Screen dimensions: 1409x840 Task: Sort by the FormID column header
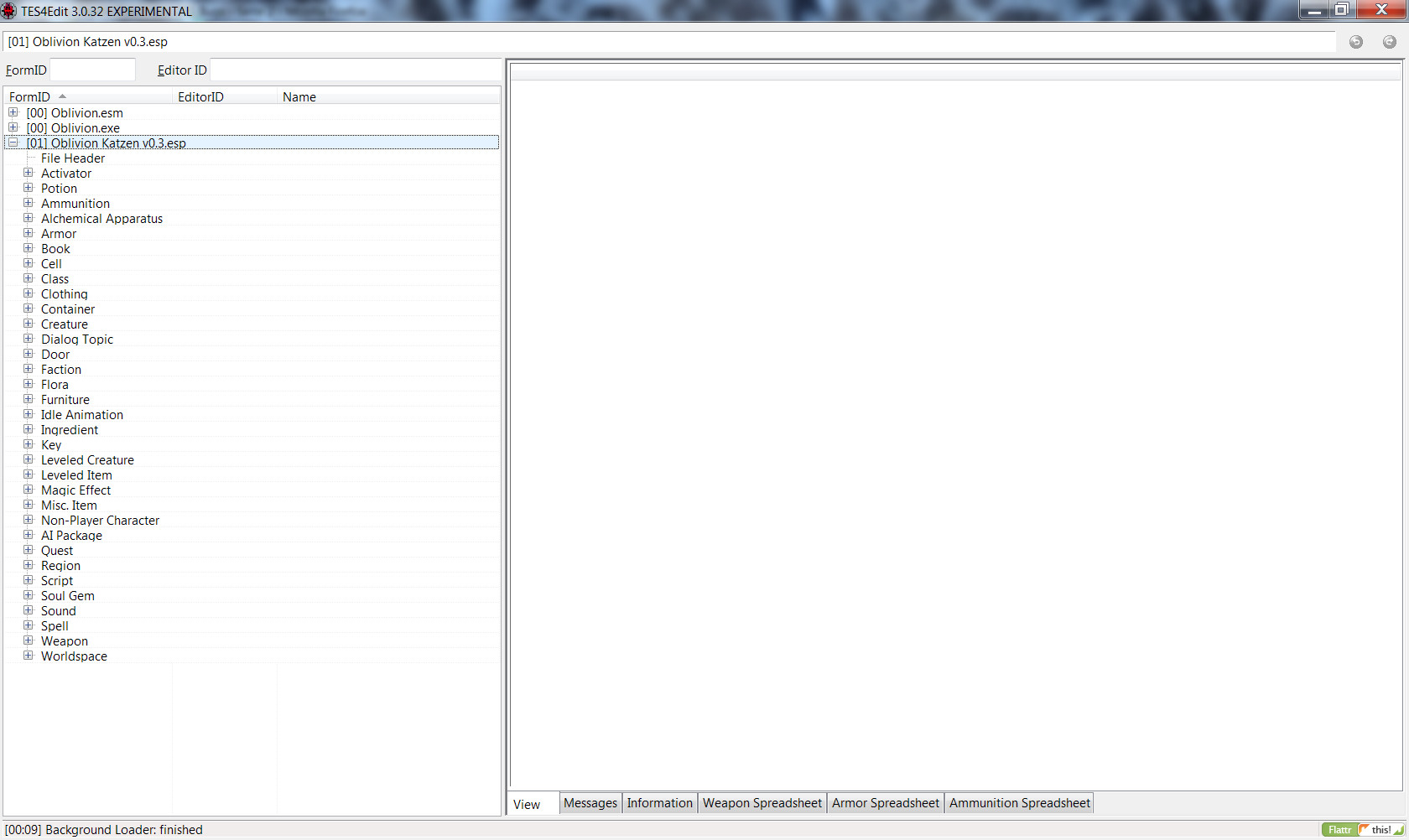[x=30, y=97]
